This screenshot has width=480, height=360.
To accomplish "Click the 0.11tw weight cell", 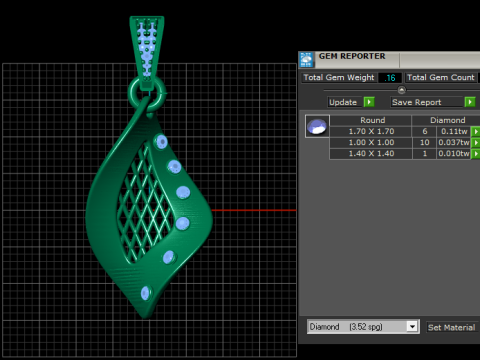I will pyautogui.click(x=454, y=132).
